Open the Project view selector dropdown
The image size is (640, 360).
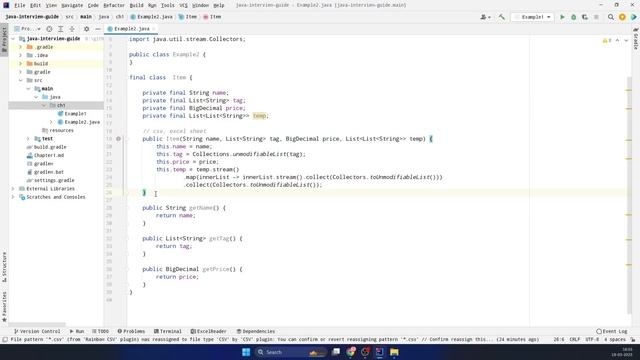coord(27,29)
